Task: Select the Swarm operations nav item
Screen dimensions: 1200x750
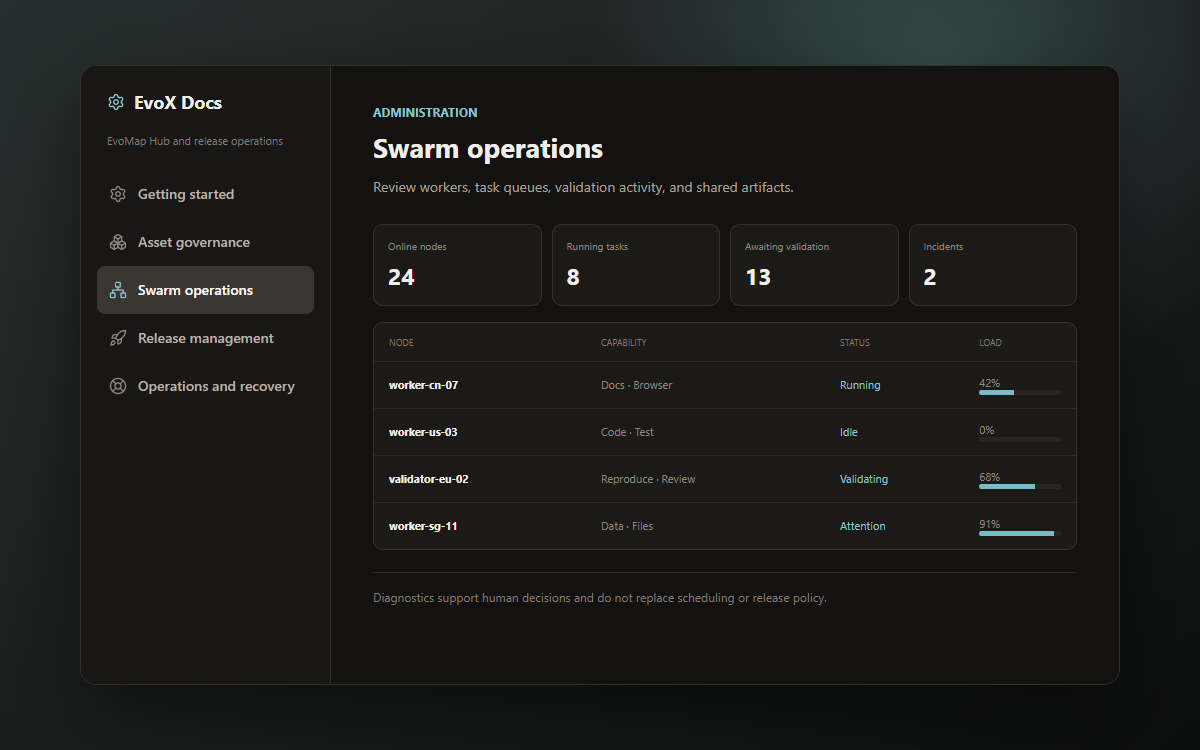Action: 205,290
